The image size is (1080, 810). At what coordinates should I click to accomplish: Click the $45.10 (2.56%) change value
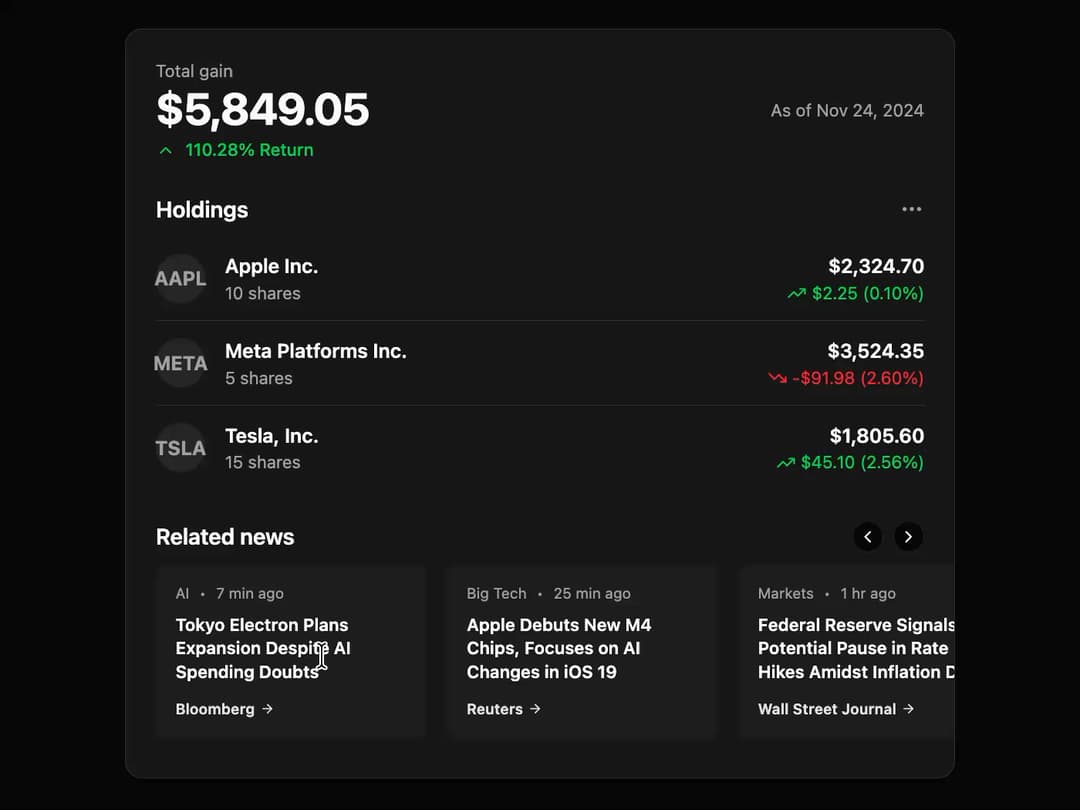coord(862,462)
